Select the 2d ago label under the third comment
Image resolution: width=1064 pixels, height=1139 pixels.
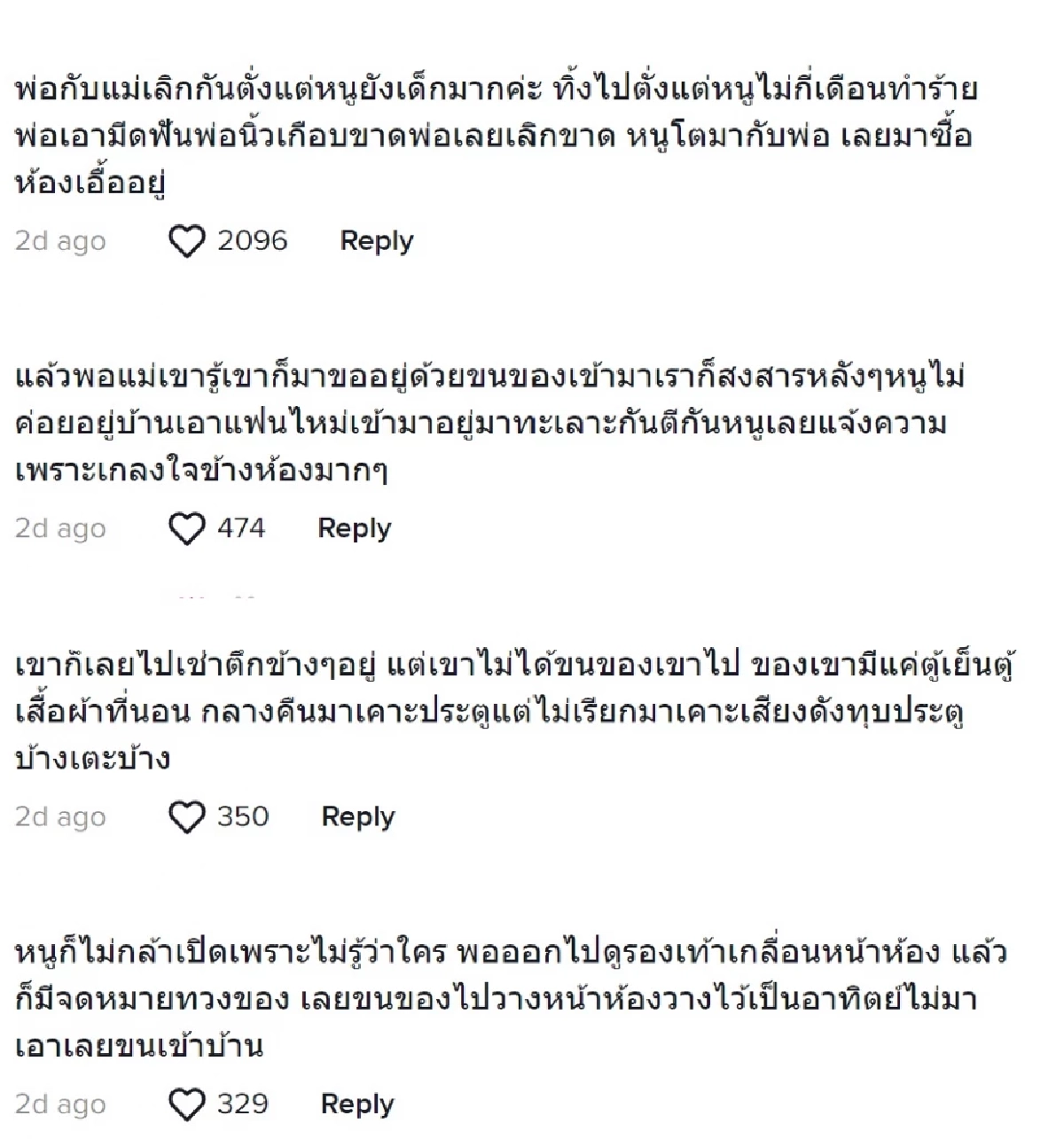click(x=61, y=817)
